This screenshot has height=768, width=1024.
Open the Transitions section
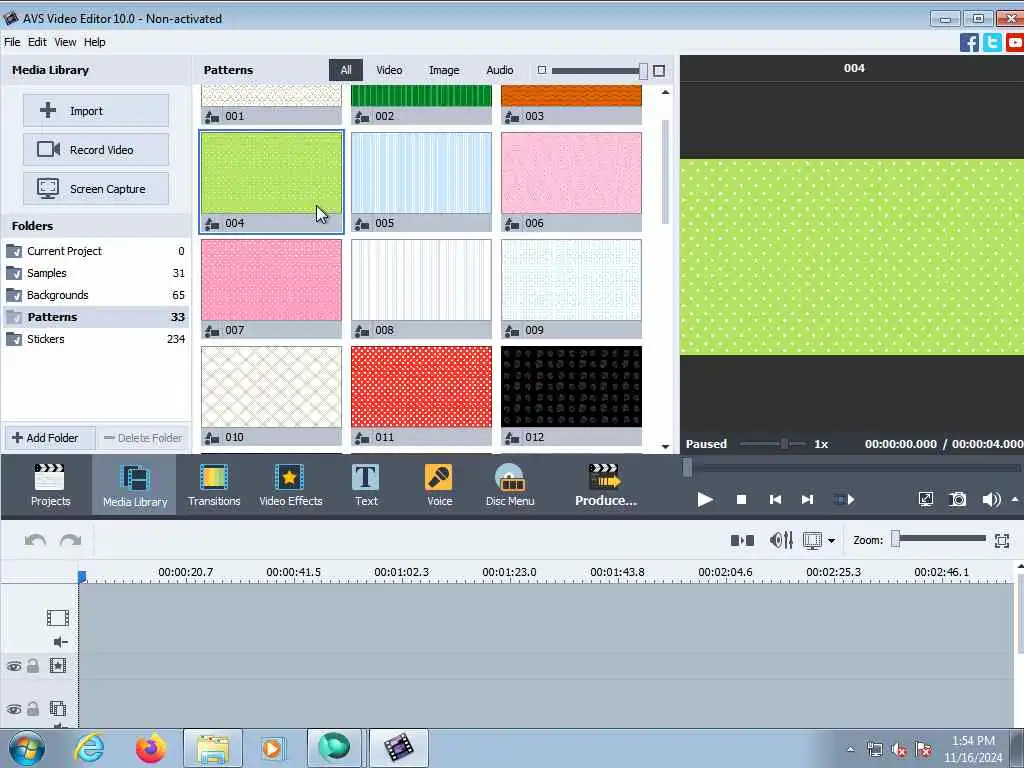point(214,485)
